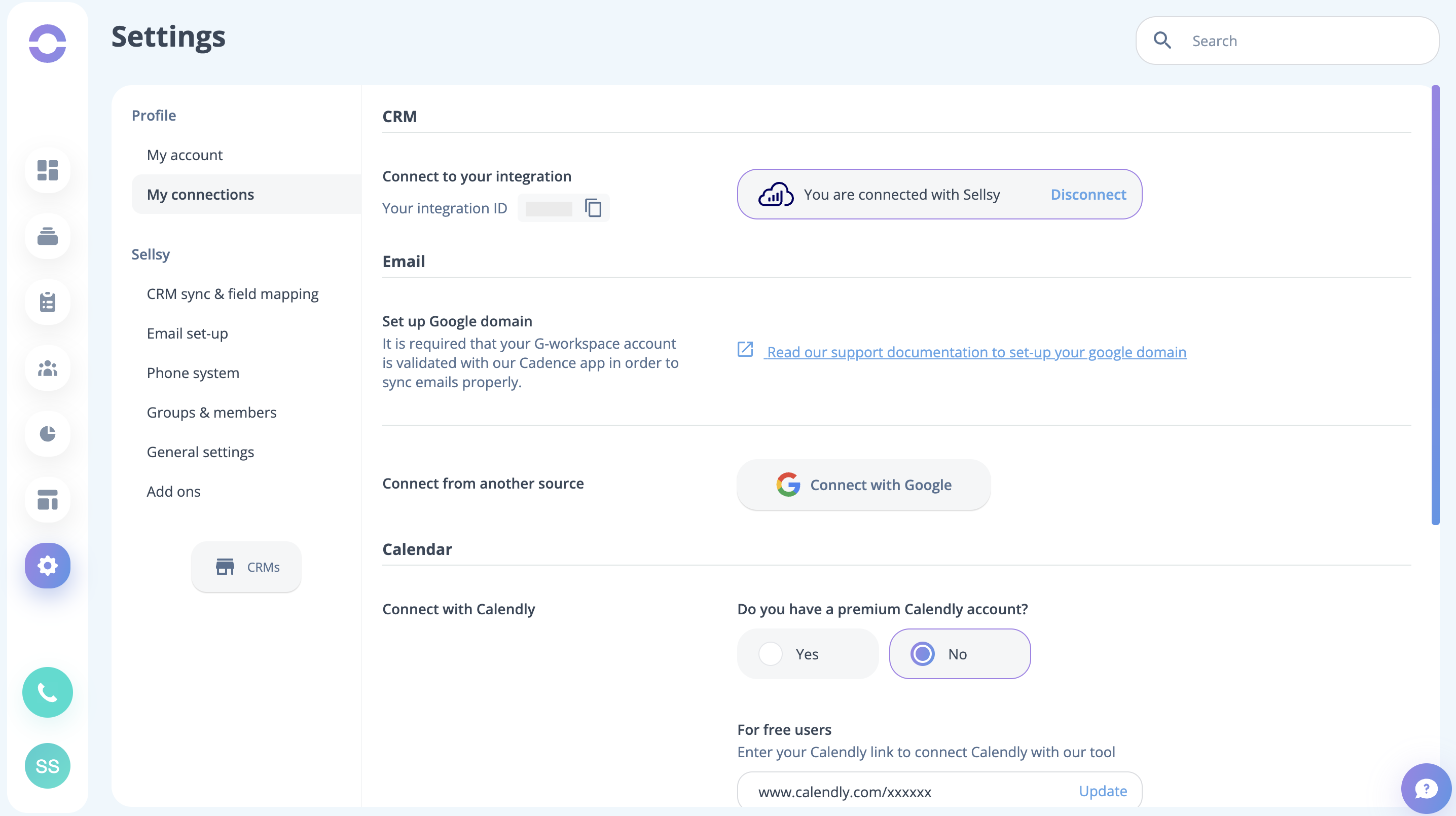Viewport: 1456px width, 816px height.
Task: Open the dashboard grid icon in sidebar
Action: (48, 170)
